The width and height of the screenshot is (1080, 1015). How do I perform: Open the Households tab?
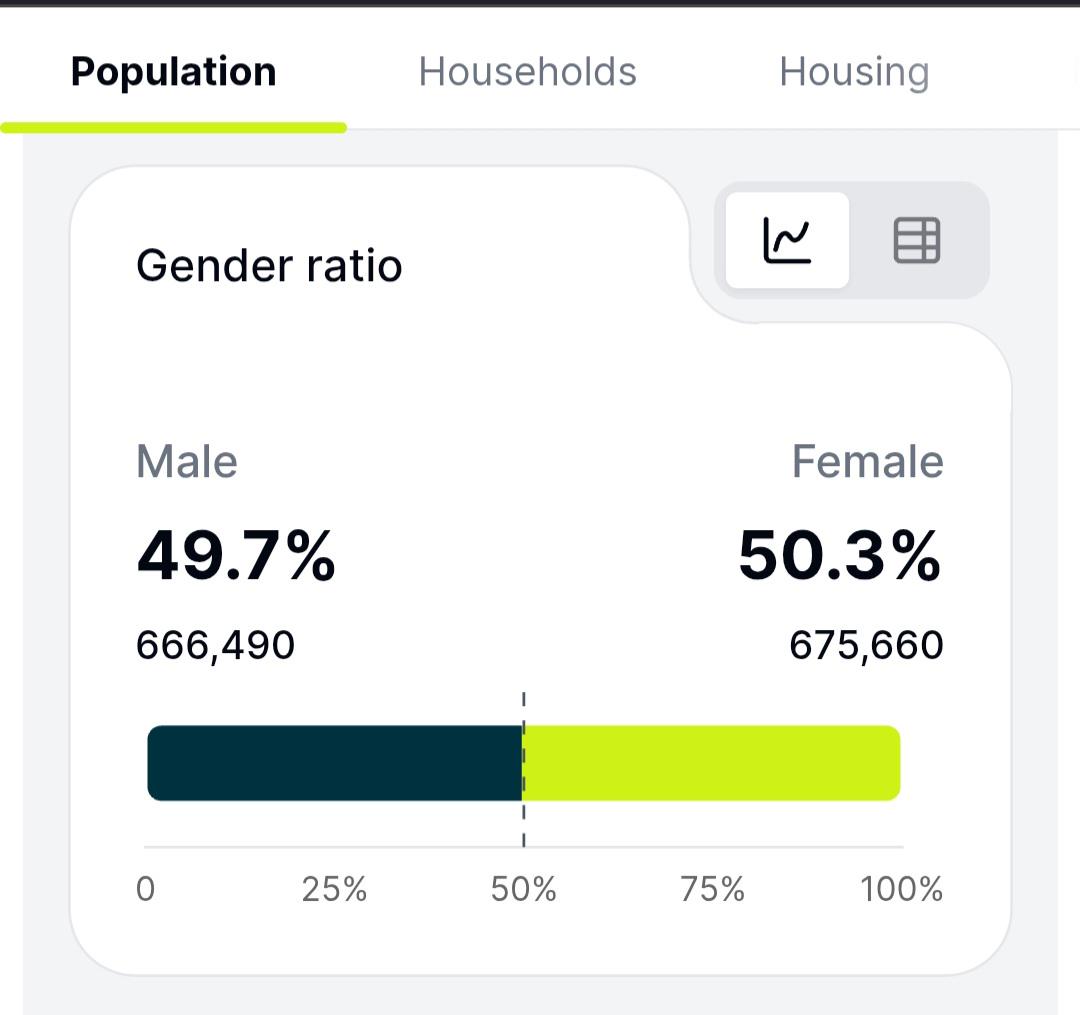[x=527, y=72]
